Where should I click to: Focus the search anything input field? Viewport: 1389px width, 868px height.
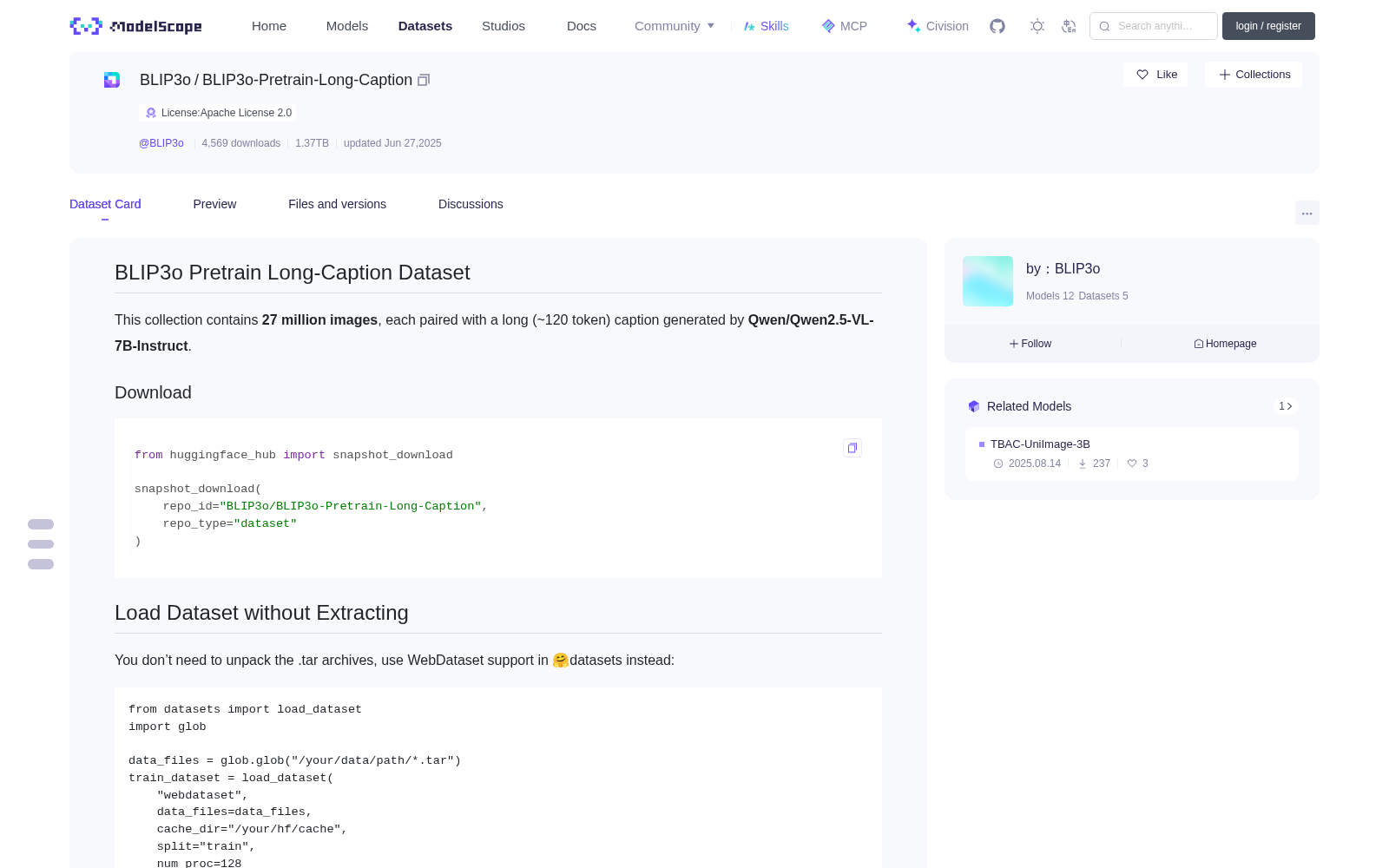(x=1154, y=26)
